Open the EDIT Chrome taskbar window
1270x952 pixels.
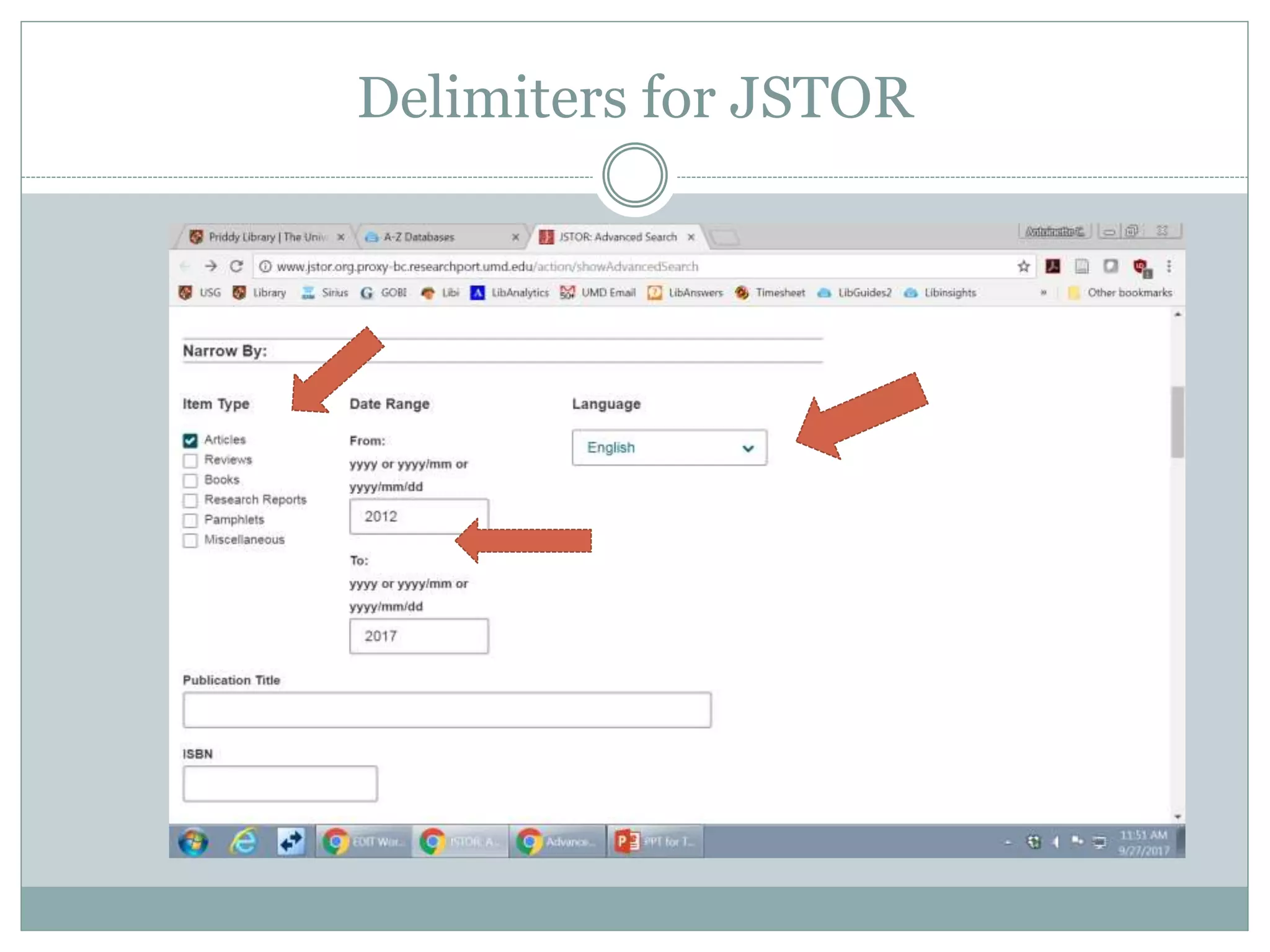[363, 842]
